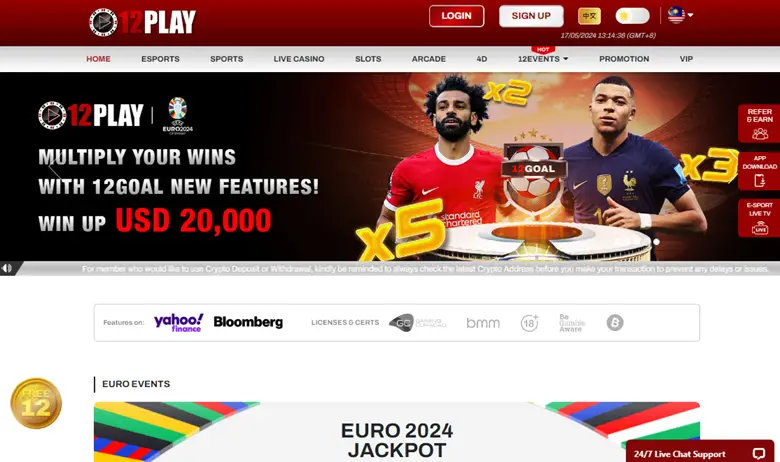Expand the 12Events menu dropdown

click(x=543, y=59)
